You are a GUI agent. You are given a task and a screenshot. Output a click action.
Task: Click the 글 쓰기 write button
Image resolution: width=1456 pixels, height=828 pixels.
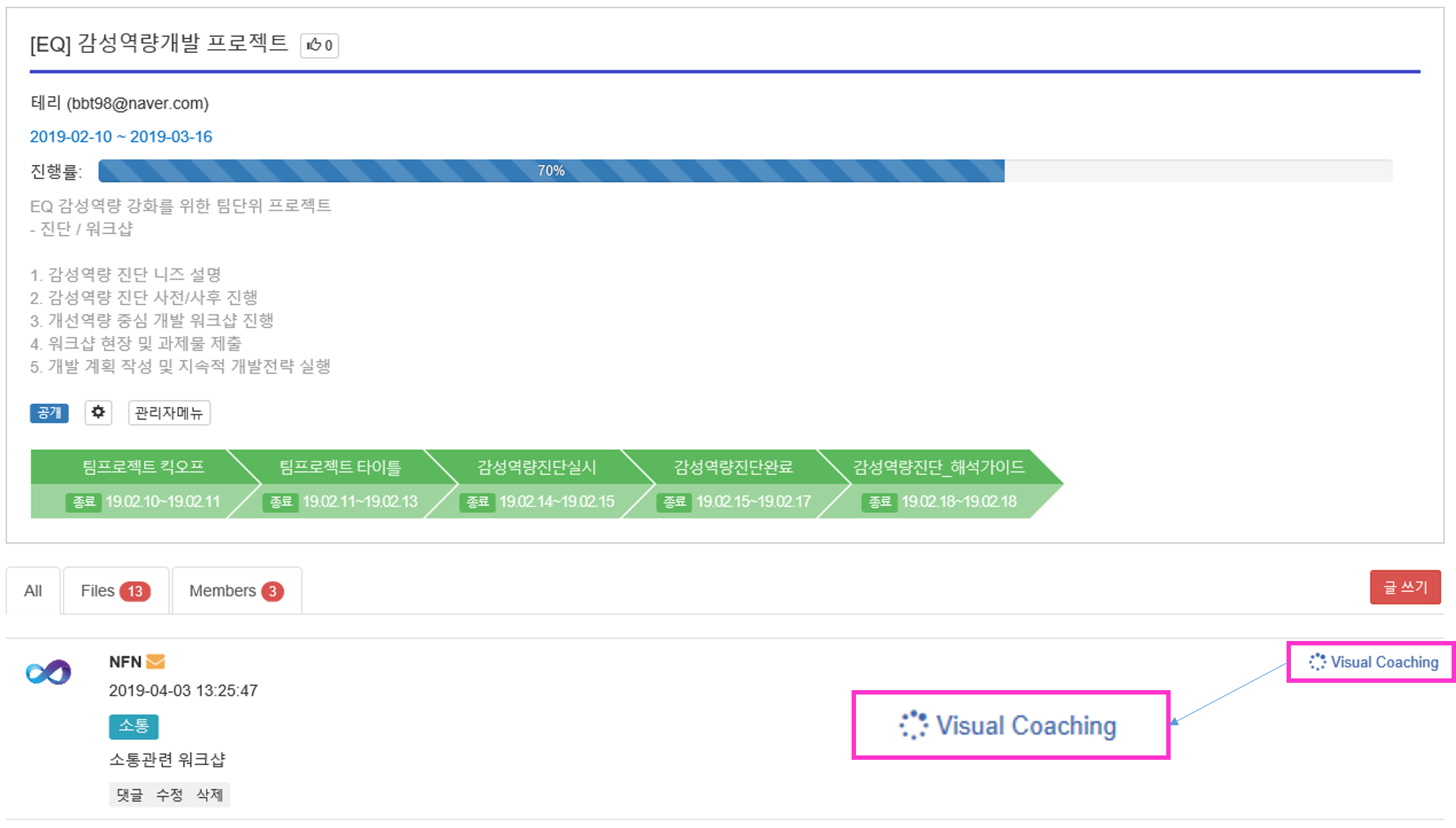tap(1405, 587)
